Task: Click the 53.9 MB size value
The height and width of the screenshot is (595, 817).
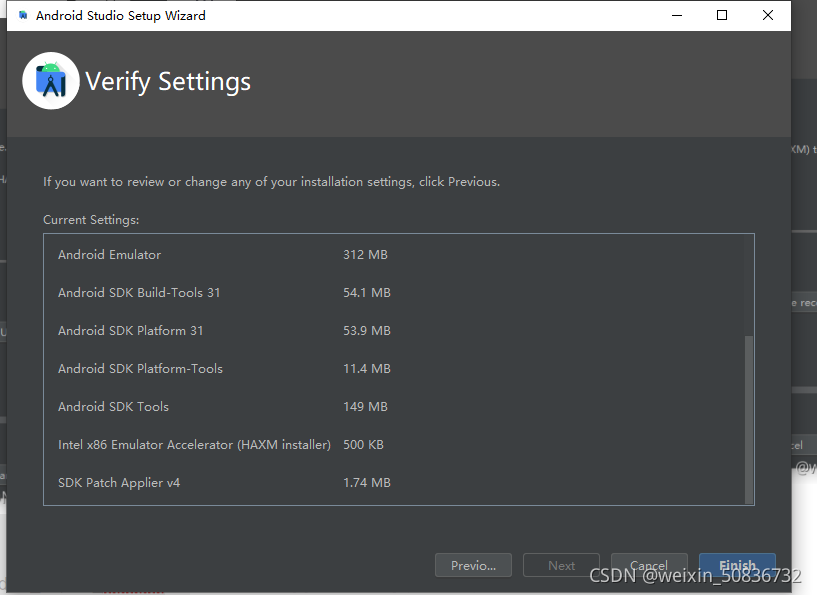Action: (367, 331)
